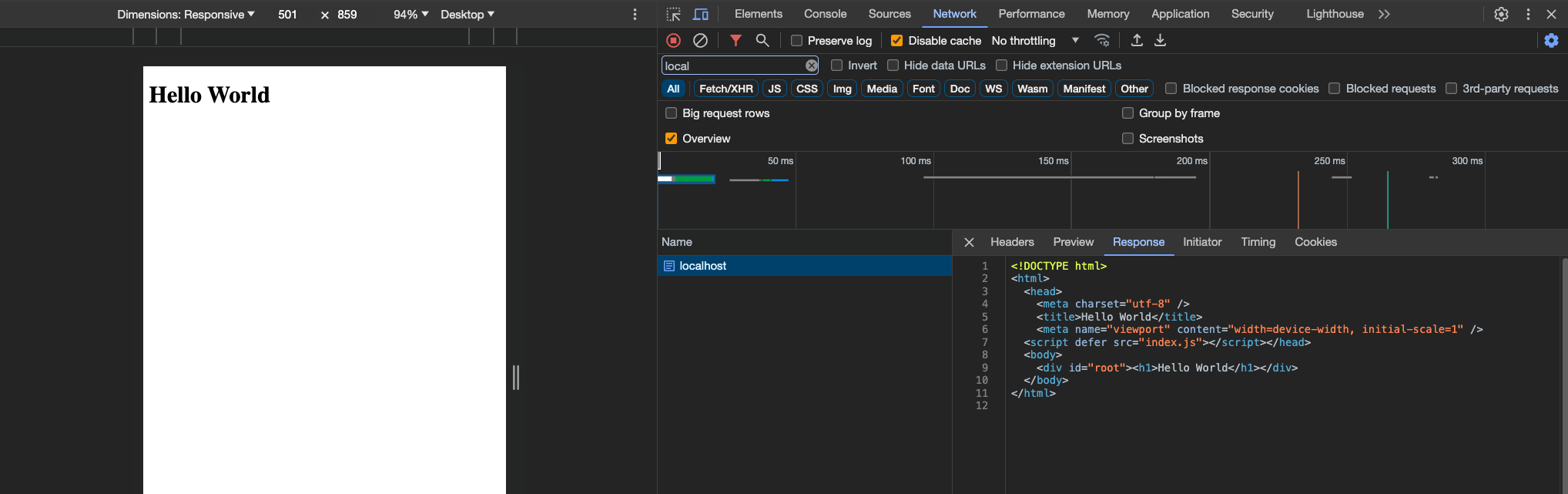Open the Performance tab
Screen dimensions: 1568x494
pos(1031,14)
